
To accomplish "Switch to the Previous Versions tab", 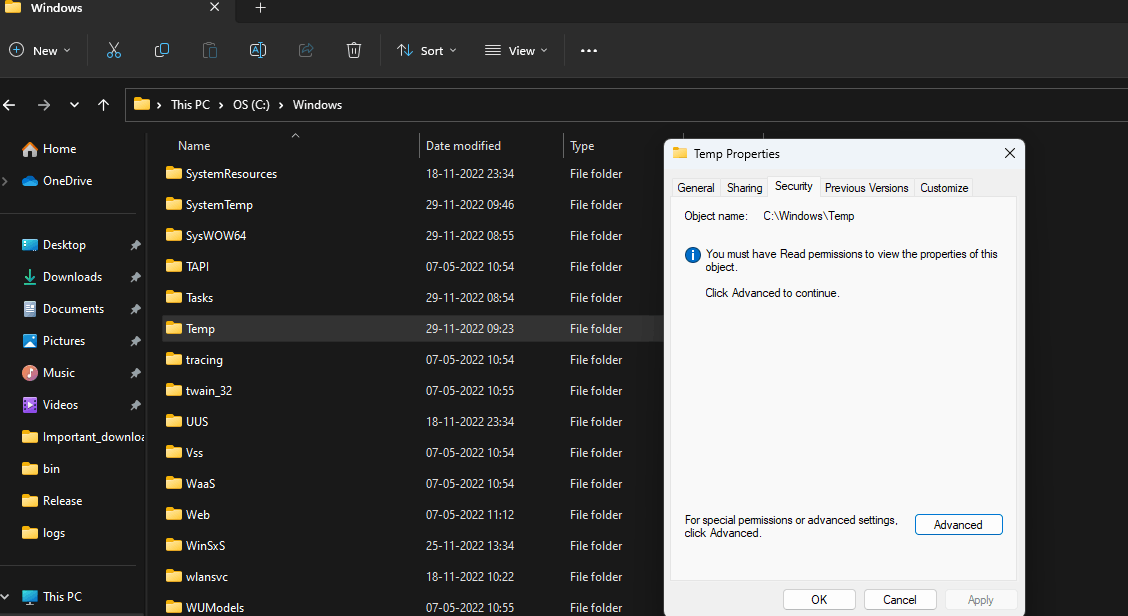I will (866, 188).
